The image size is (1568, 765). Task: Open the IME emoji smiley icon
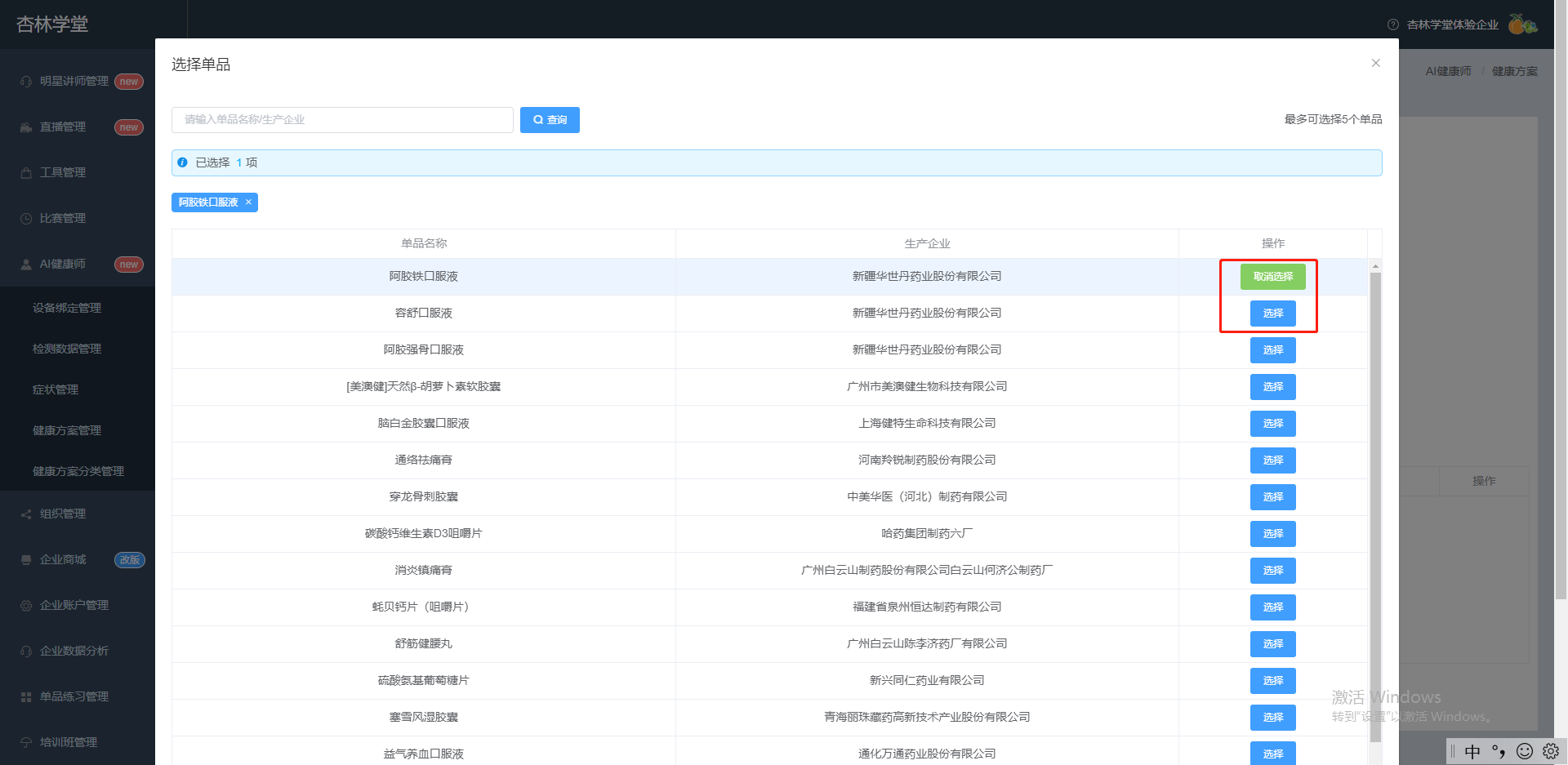(1525, 751)
